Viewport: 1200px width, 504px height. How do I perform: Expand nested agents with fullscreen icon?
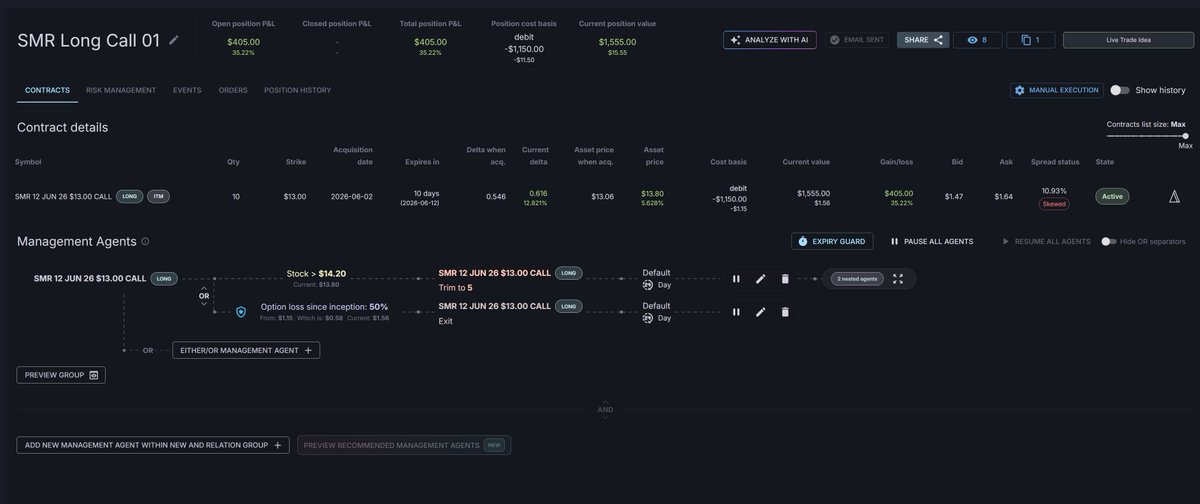tap(897, 279)
